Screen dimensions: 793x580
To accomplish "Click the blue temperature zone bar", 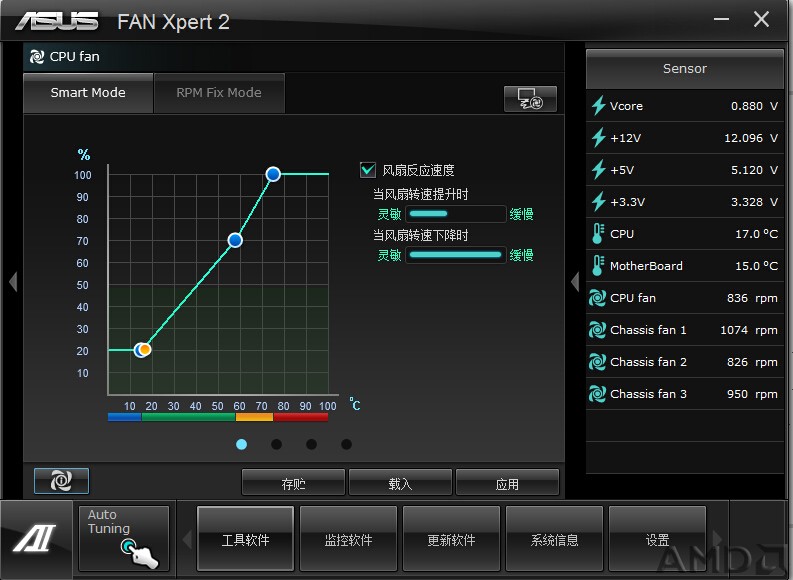I will (124, 417).
